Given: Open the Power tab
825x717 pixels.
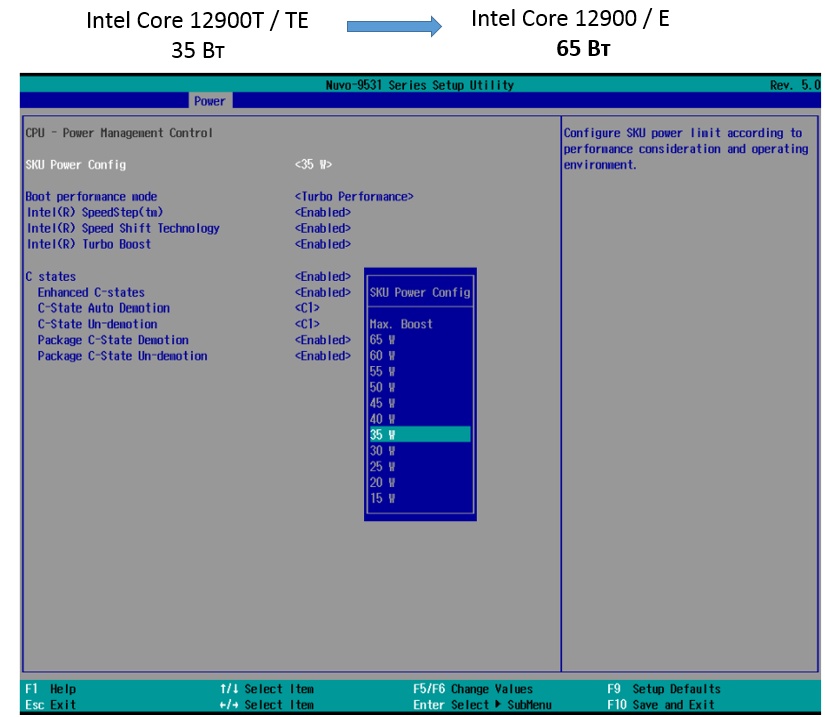Looking at the screenshot, I should 209,100.
